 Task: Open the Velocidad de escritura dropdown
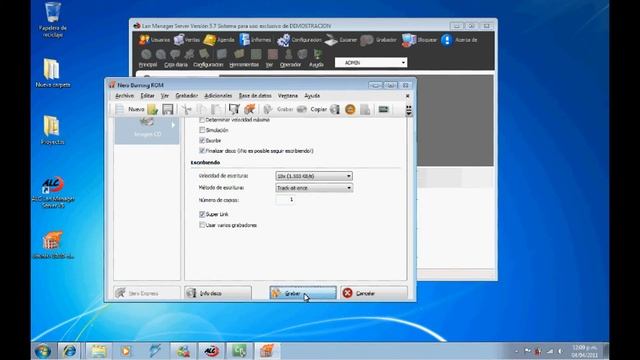pyautogui.click(x=314, y=176)
